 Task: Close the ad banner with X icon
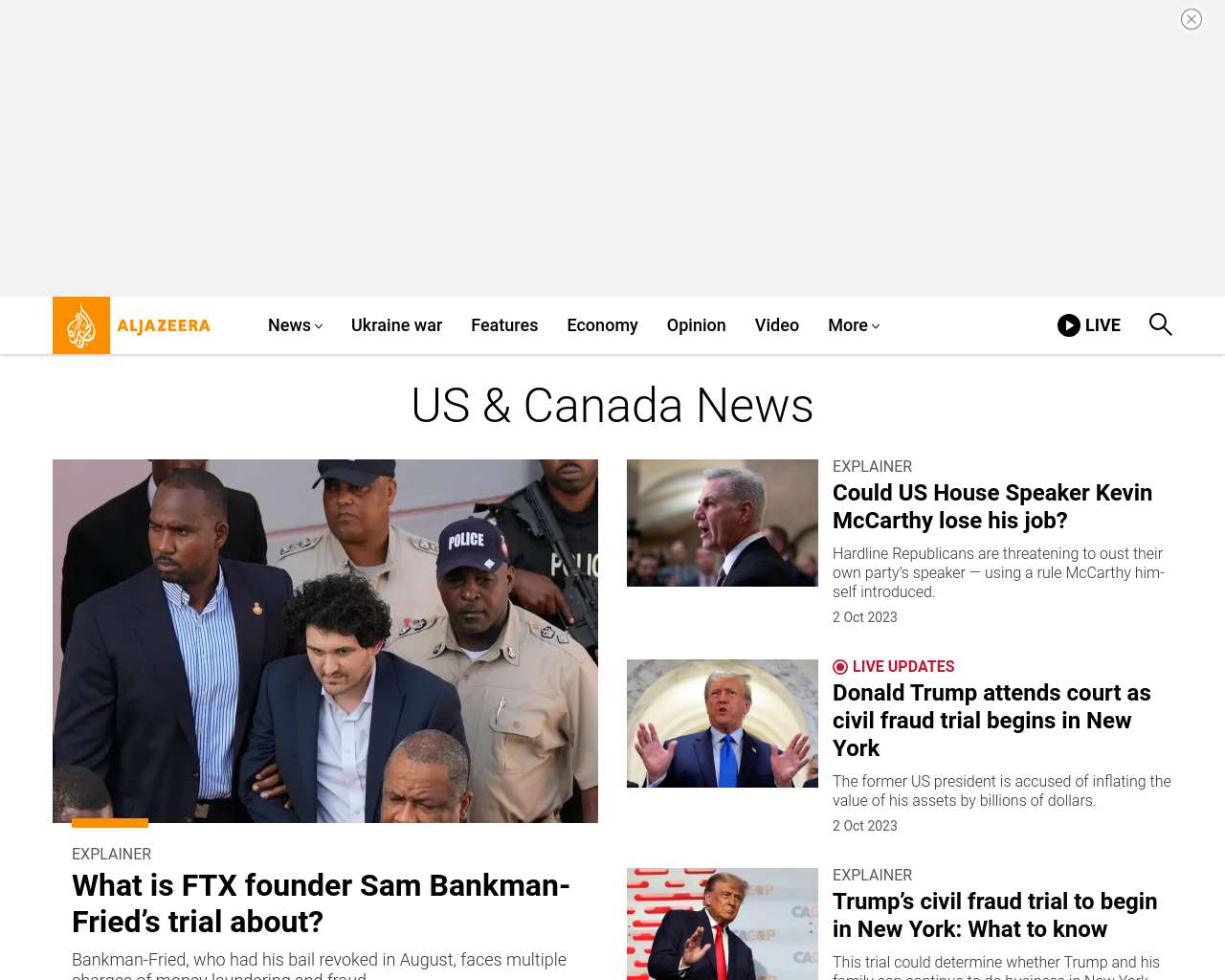1192,19
